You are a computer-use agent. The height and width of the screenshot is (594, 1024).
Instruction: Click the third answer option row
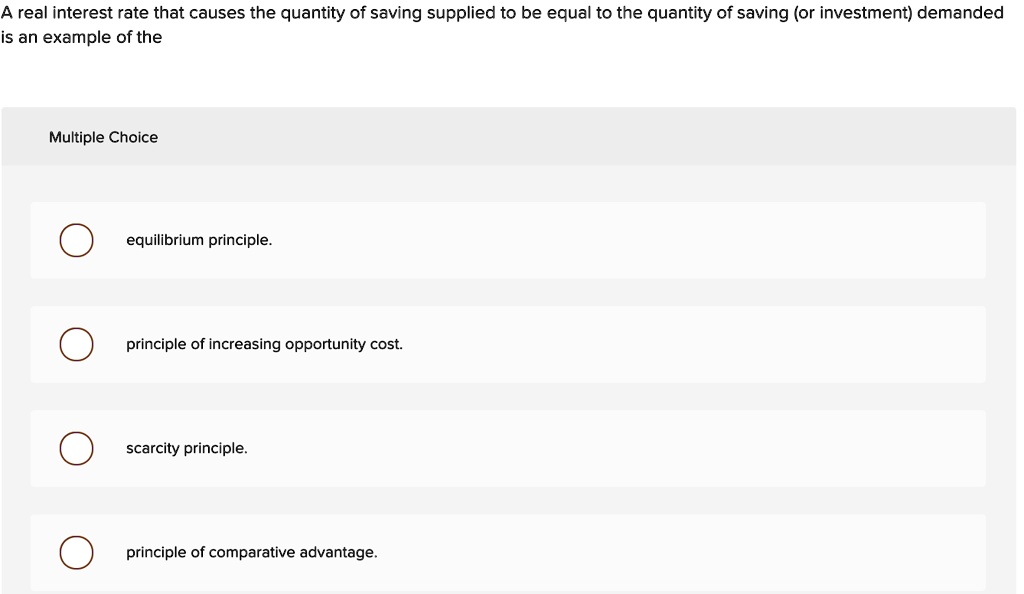pyautogui.click(x=508, y=448)
